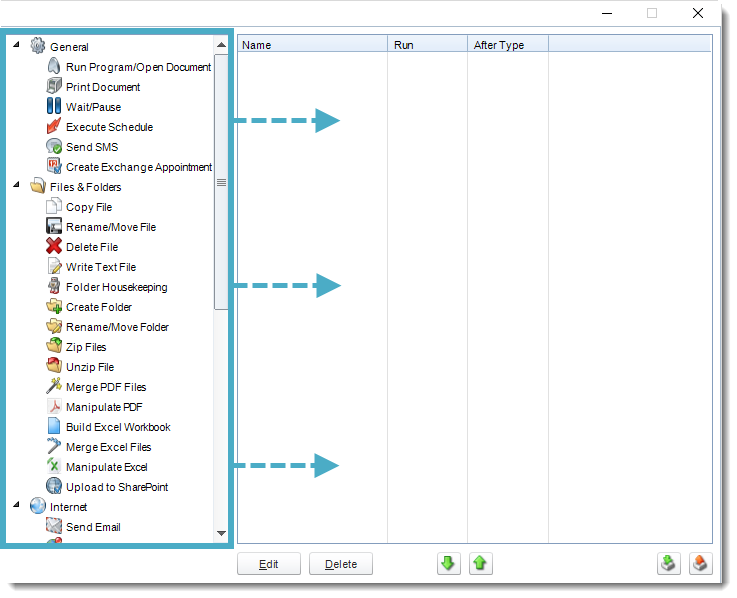
Task: Close the window
Action: pyautogui.click(x=698, y=13)
